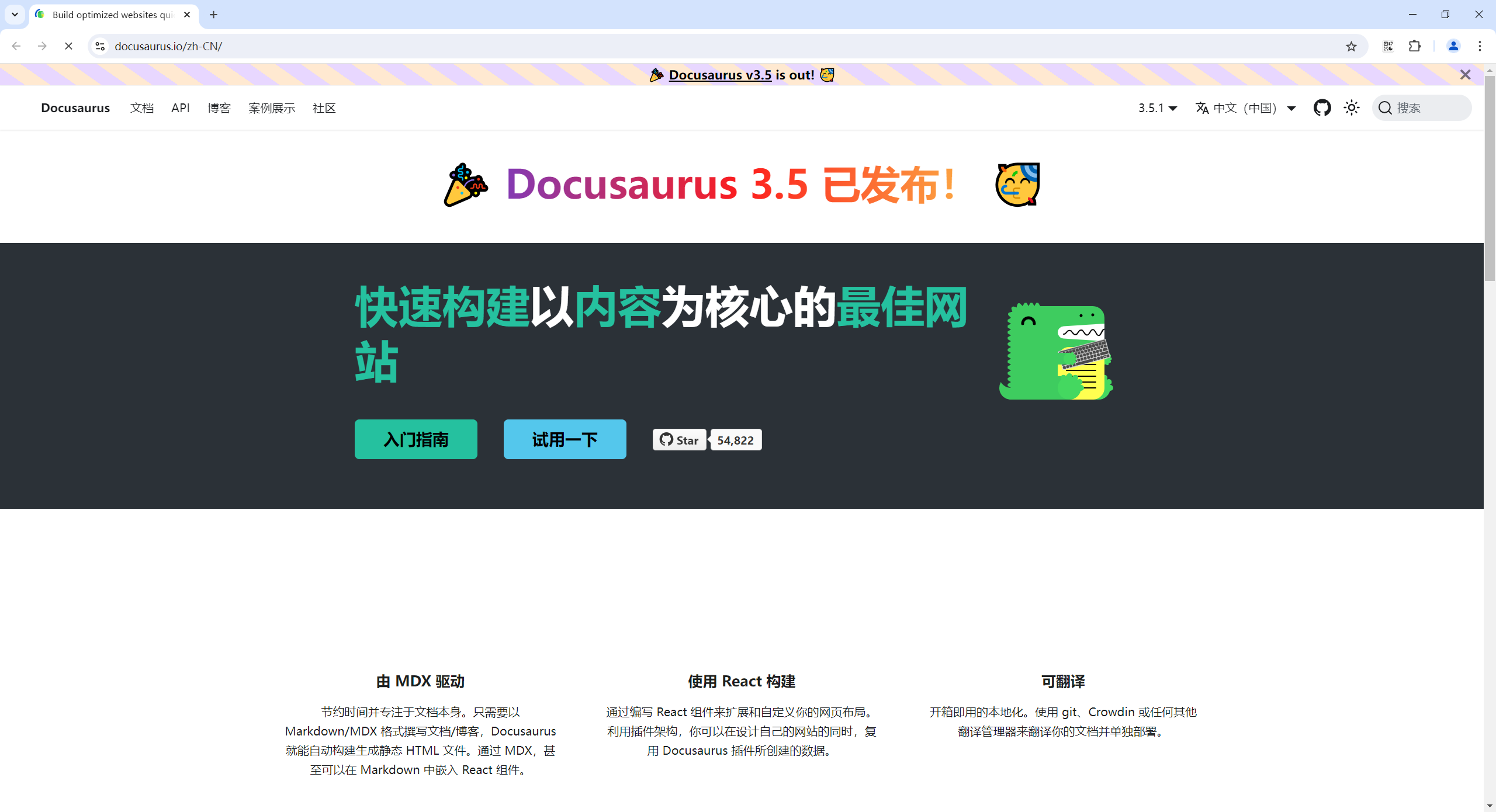
Task: Focus the 搜索 search field
Action: click(1422, 108)
